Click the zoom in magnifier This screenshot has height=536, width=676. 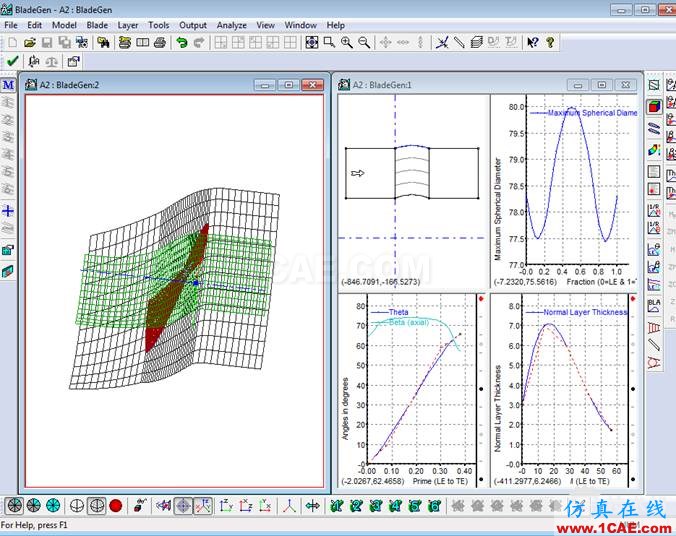pos(347,42)
